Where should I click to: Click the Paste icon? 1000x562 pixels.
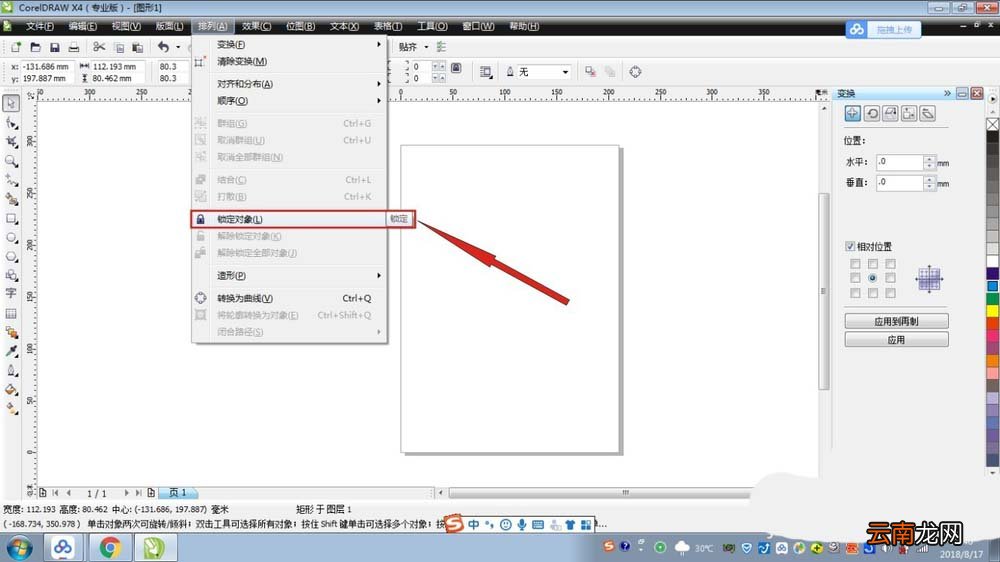(x=137, y=47)
